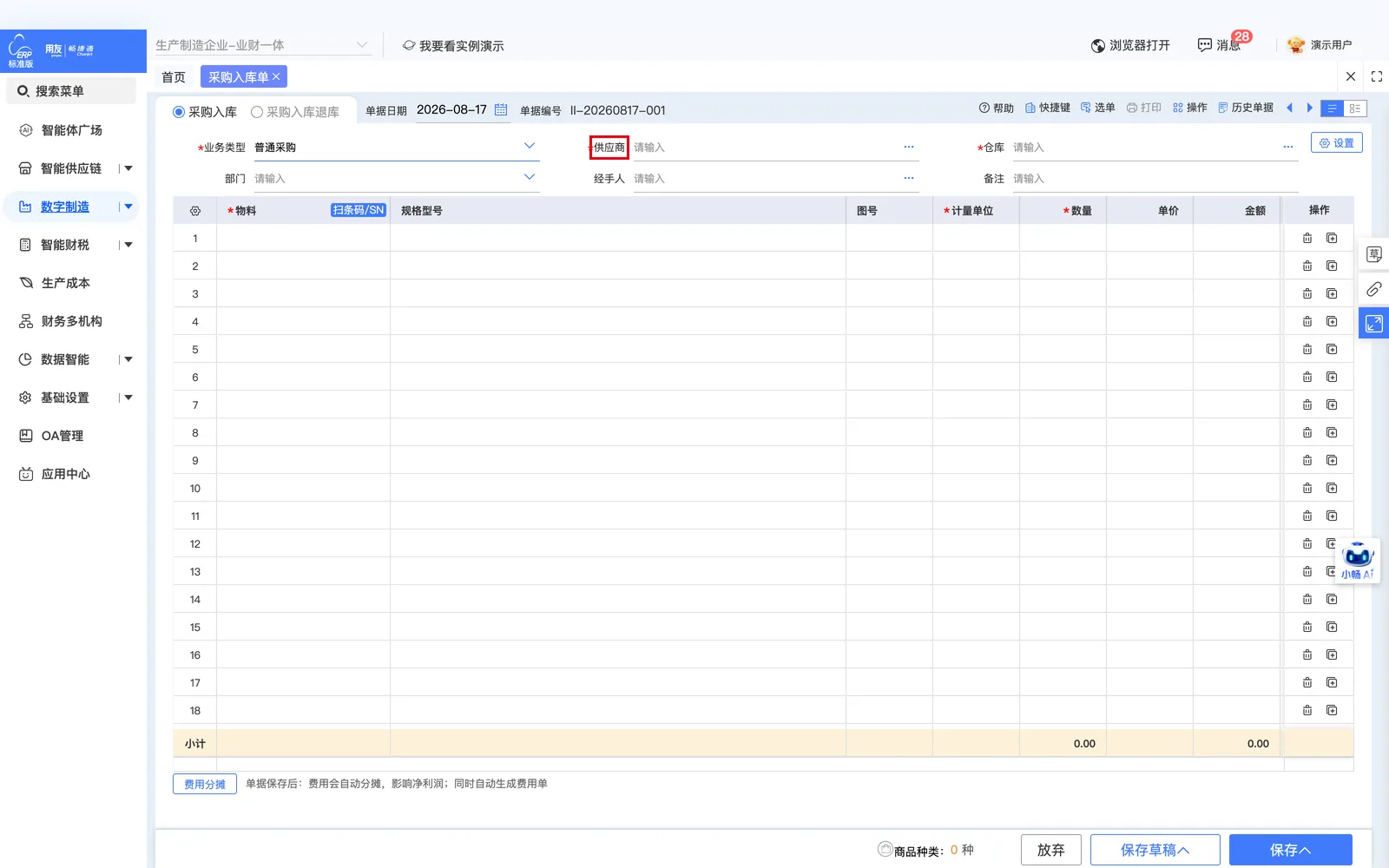Delete row 1 with trash icon
This screenshot has width=1389, height=868.
(x=1307, y=238)
